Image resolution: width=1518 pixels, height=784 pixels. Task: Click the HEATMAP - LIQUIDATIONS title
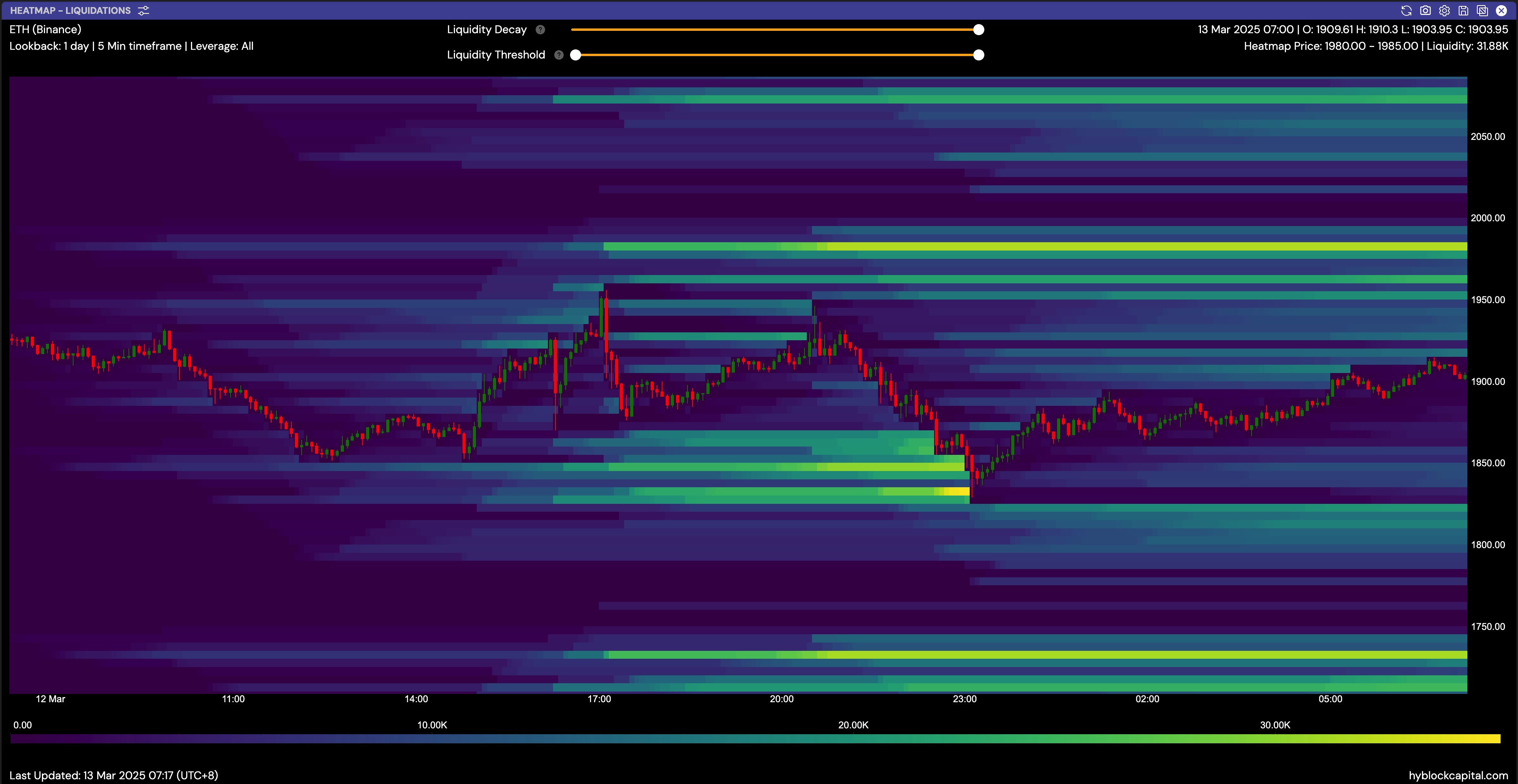(70, 11)
